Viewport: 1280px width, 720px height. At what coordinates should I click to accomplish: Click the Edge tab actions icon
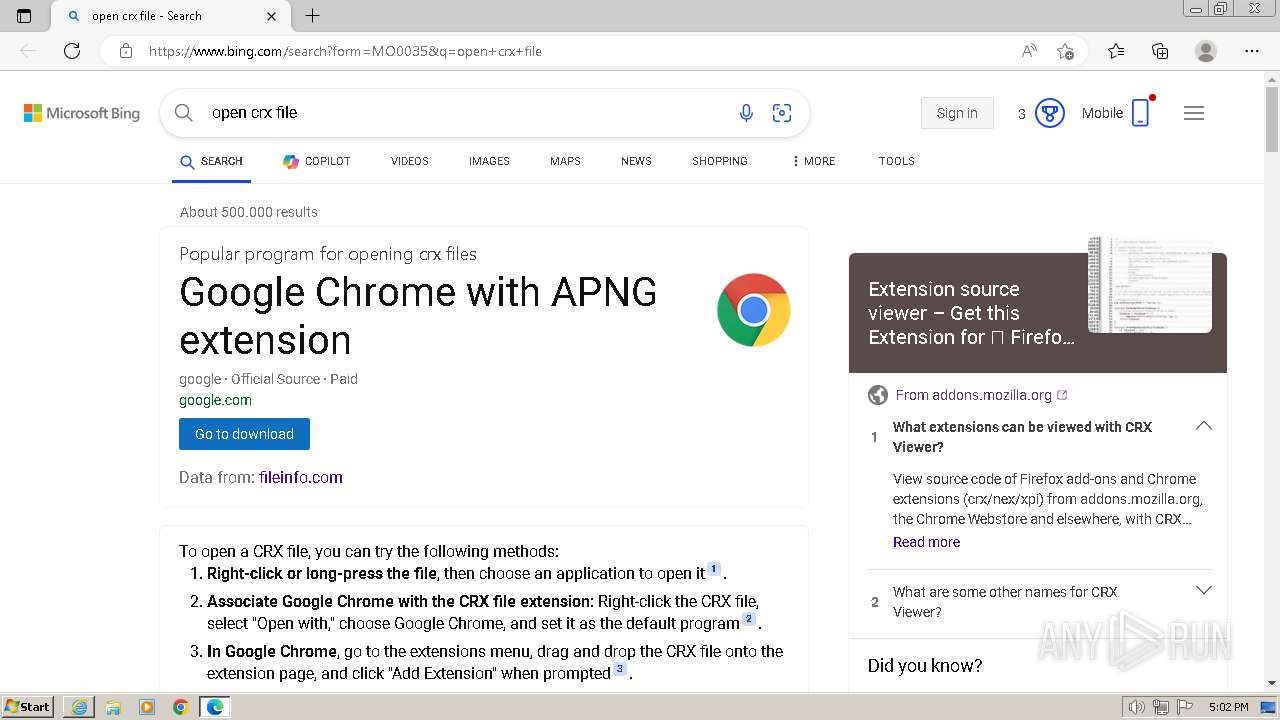(24, 16)
